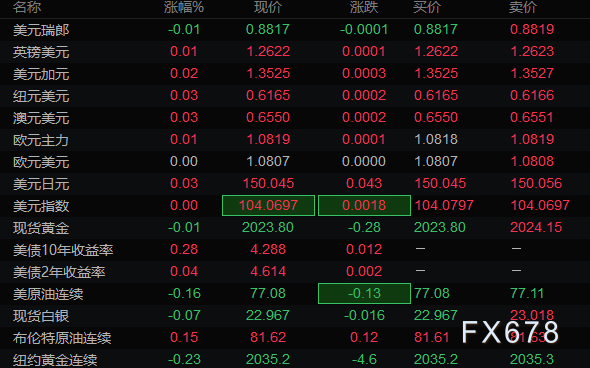Click the 现价 column header
Screen dimensions: 590x368
coord(268,7)
